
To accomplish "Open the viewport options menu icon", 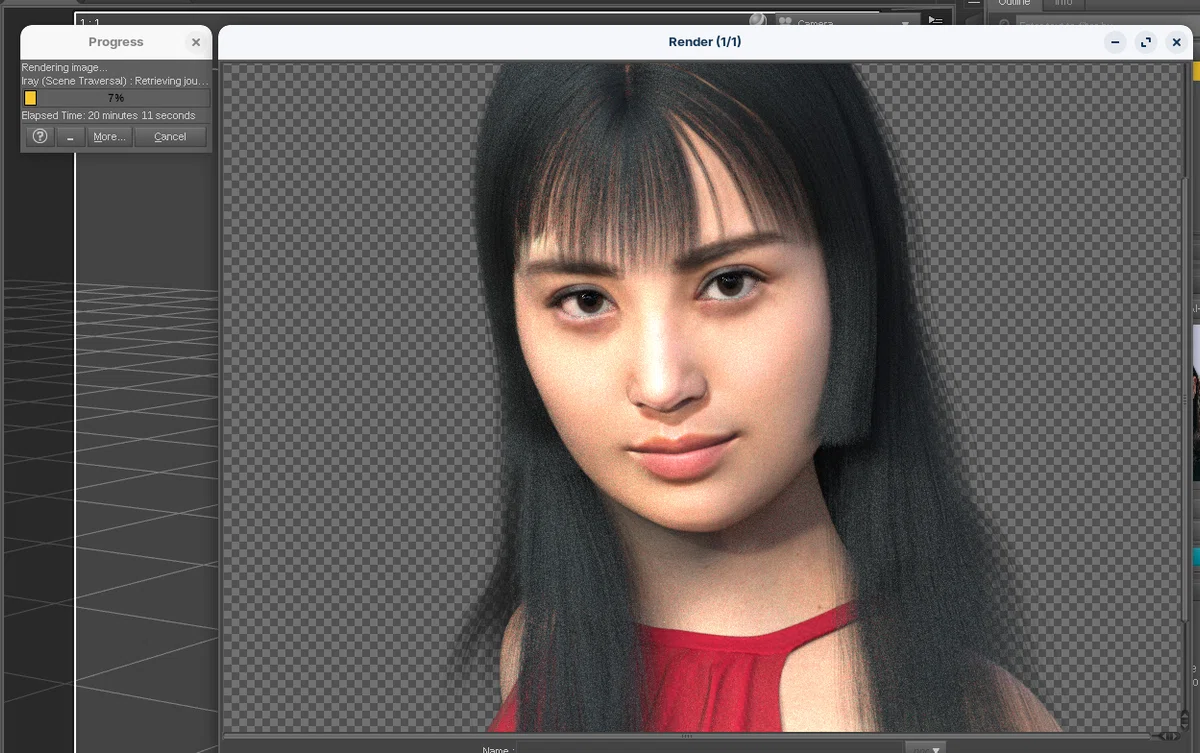I will (x=935, y=20).
